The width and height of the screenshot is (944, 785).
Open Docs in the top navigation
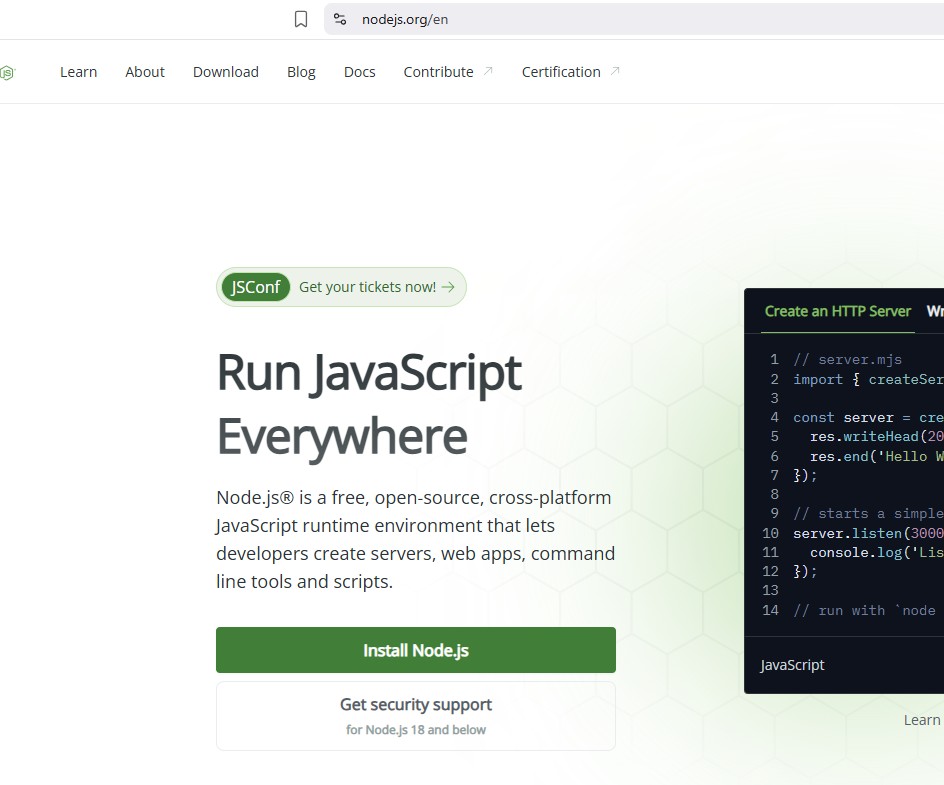click(359, 72)
